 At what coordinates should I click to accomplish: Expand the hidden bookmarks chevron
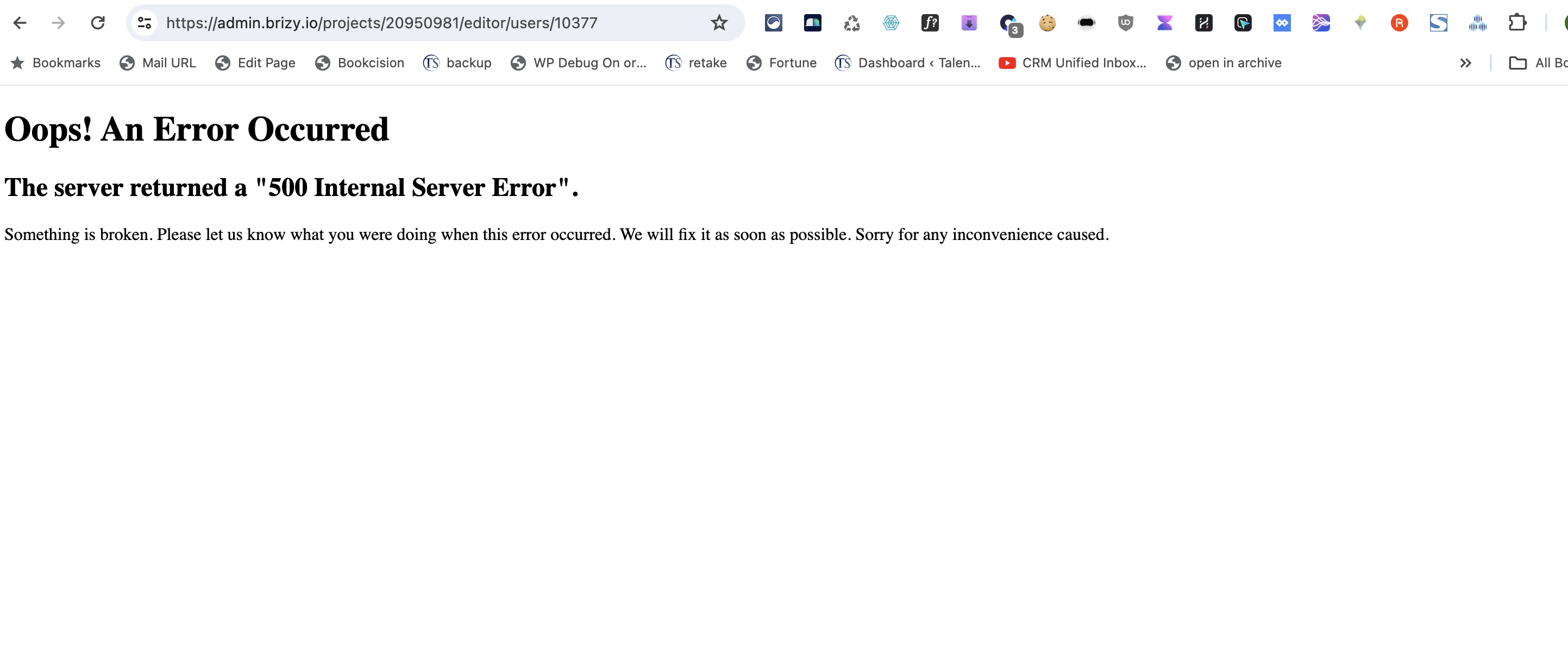click(x=1465, y=64)
